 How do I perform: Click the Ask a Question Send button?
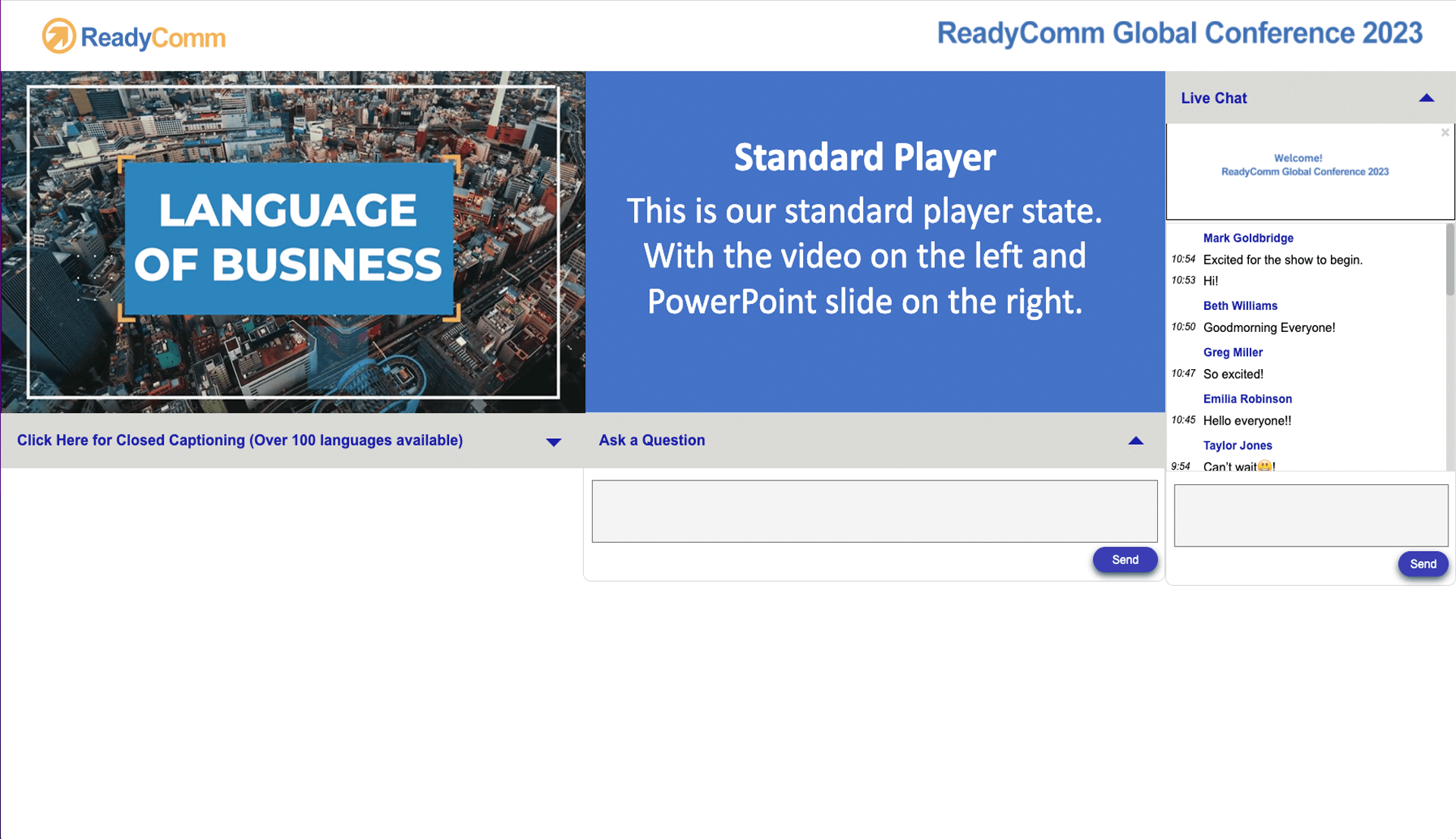1124,559
